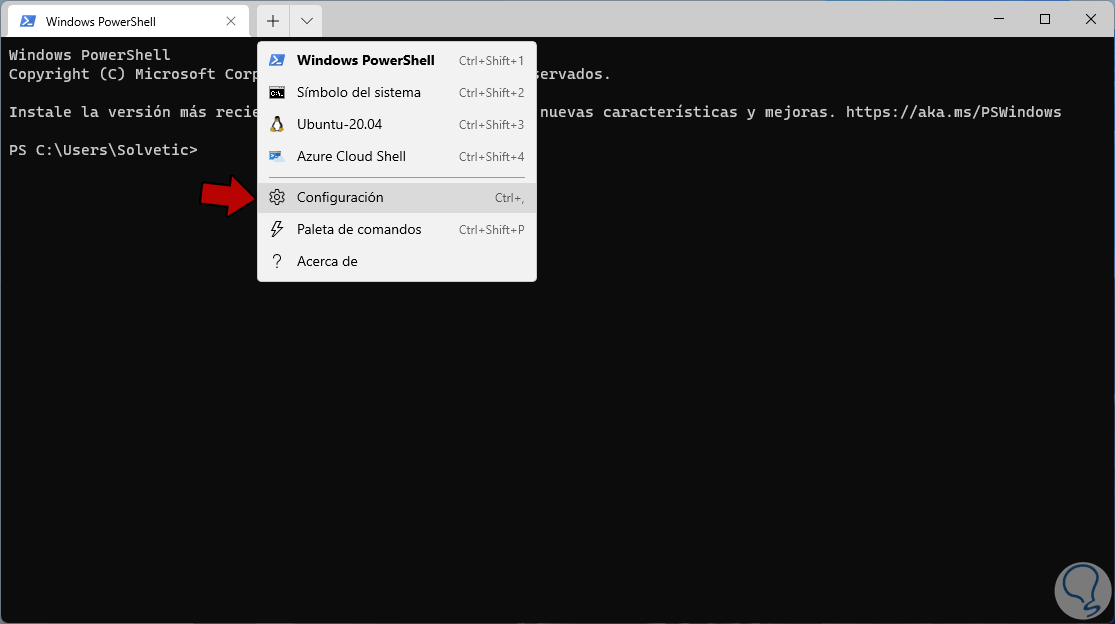
Task: Click the question mark Acerca de icon
Action: click(x=277, y=262)
